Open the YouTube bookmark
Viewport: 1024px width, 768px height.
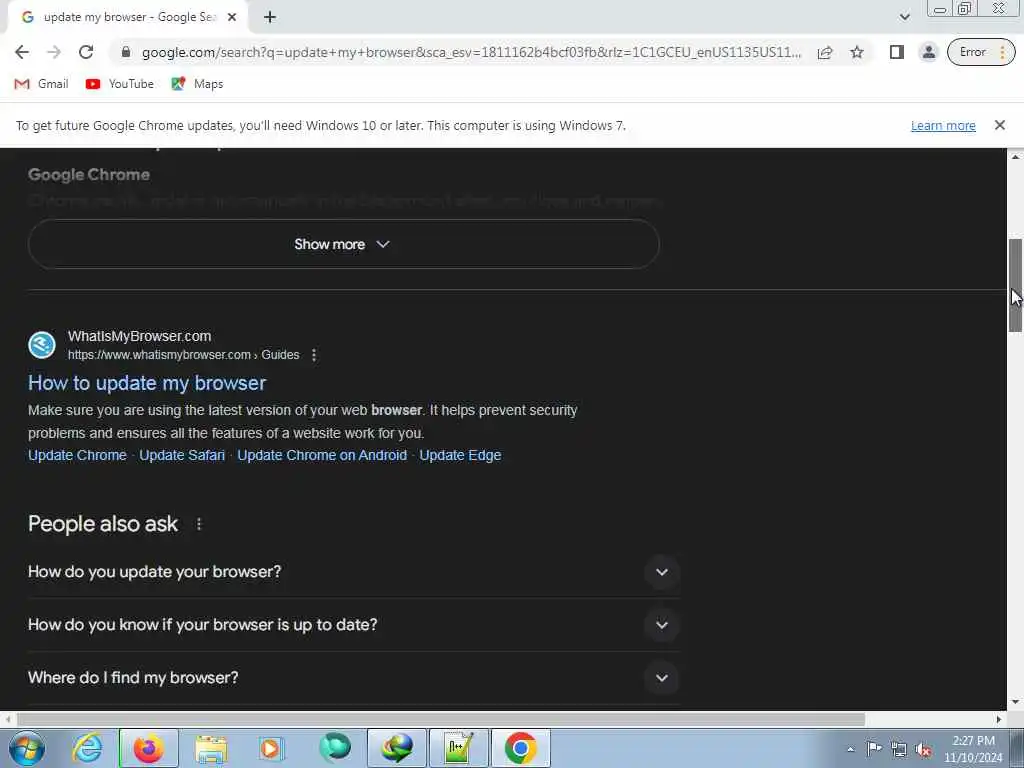[120, 84]
